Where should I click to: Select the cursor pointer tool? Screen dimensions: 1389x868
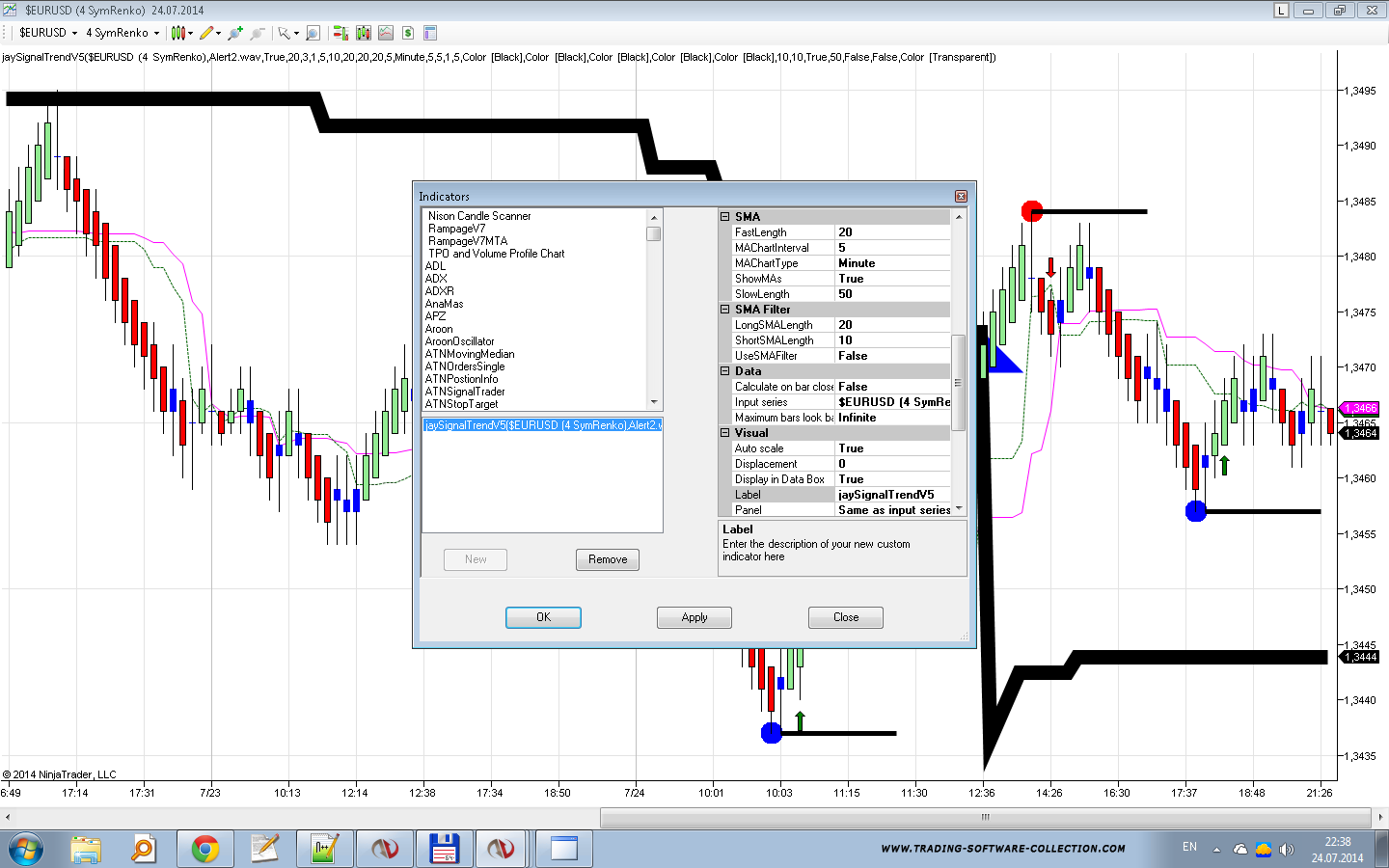(284, 33)
